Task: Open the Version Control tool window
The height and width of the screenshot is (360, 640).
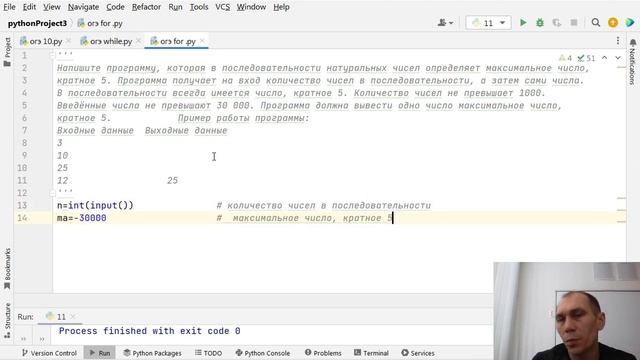Action: point(49,353)
